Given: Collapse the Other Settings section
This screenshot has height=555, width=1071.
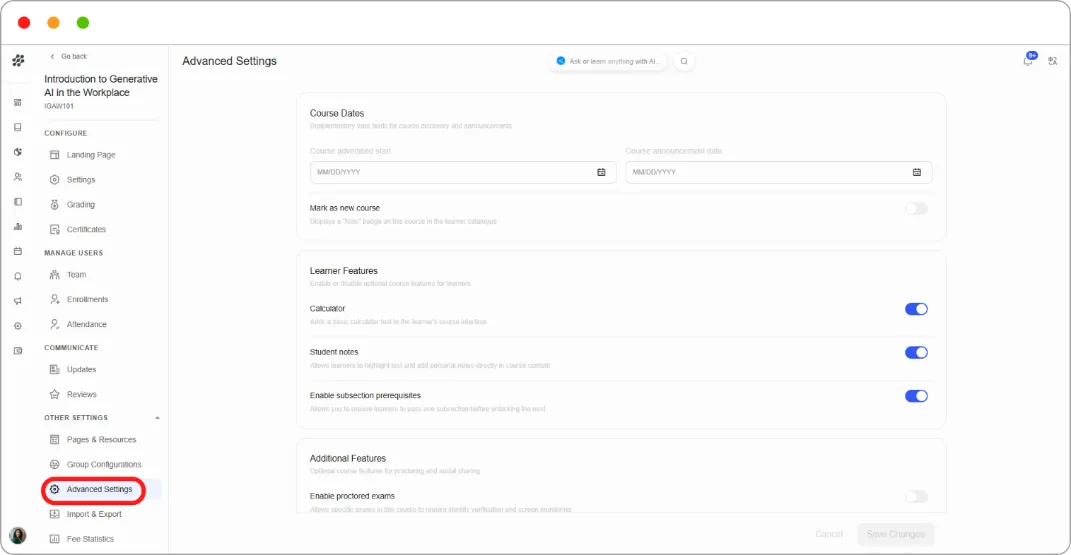Looking at the screenshot, I should coord(157,418).
